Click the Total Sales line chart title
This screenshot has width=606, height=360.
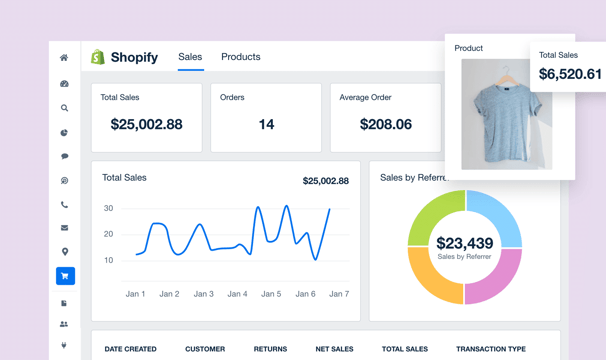click(124, 177)
